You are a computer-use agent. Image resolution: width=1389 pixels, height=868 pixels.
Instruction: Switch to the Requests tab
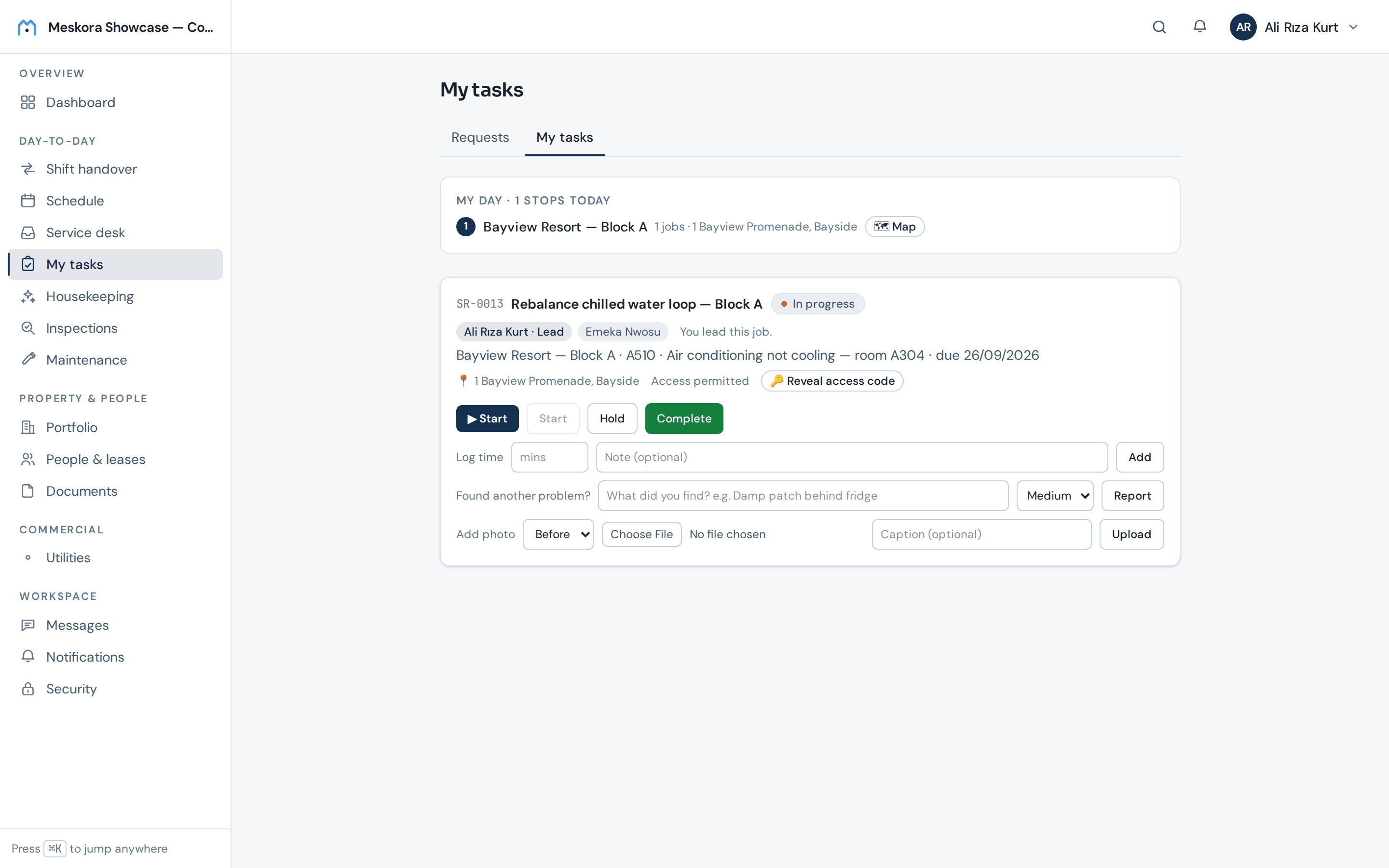480,137
